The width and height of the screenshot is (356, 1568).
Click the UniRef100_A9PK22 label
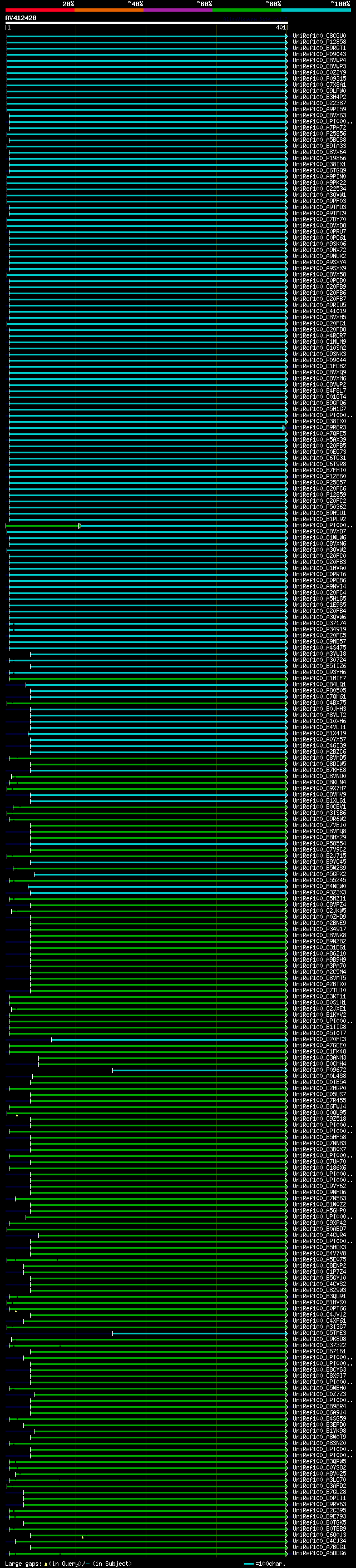coord(319,182)
